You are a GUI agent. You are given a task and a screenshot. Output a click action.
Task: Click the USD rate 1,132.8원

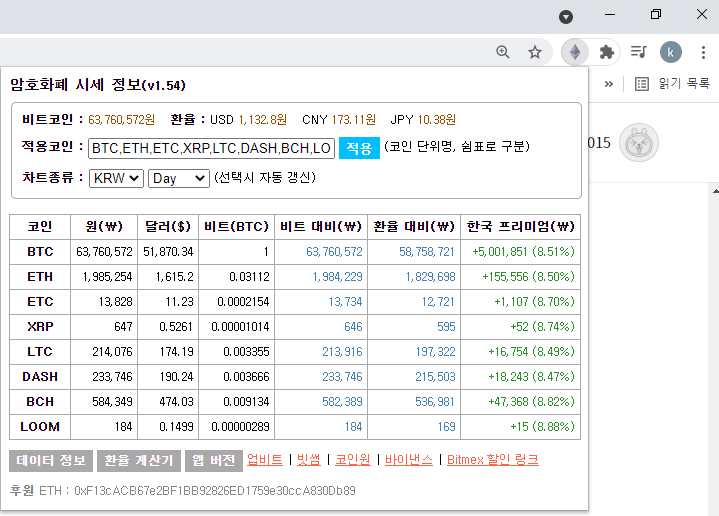[x=263, y=120]
